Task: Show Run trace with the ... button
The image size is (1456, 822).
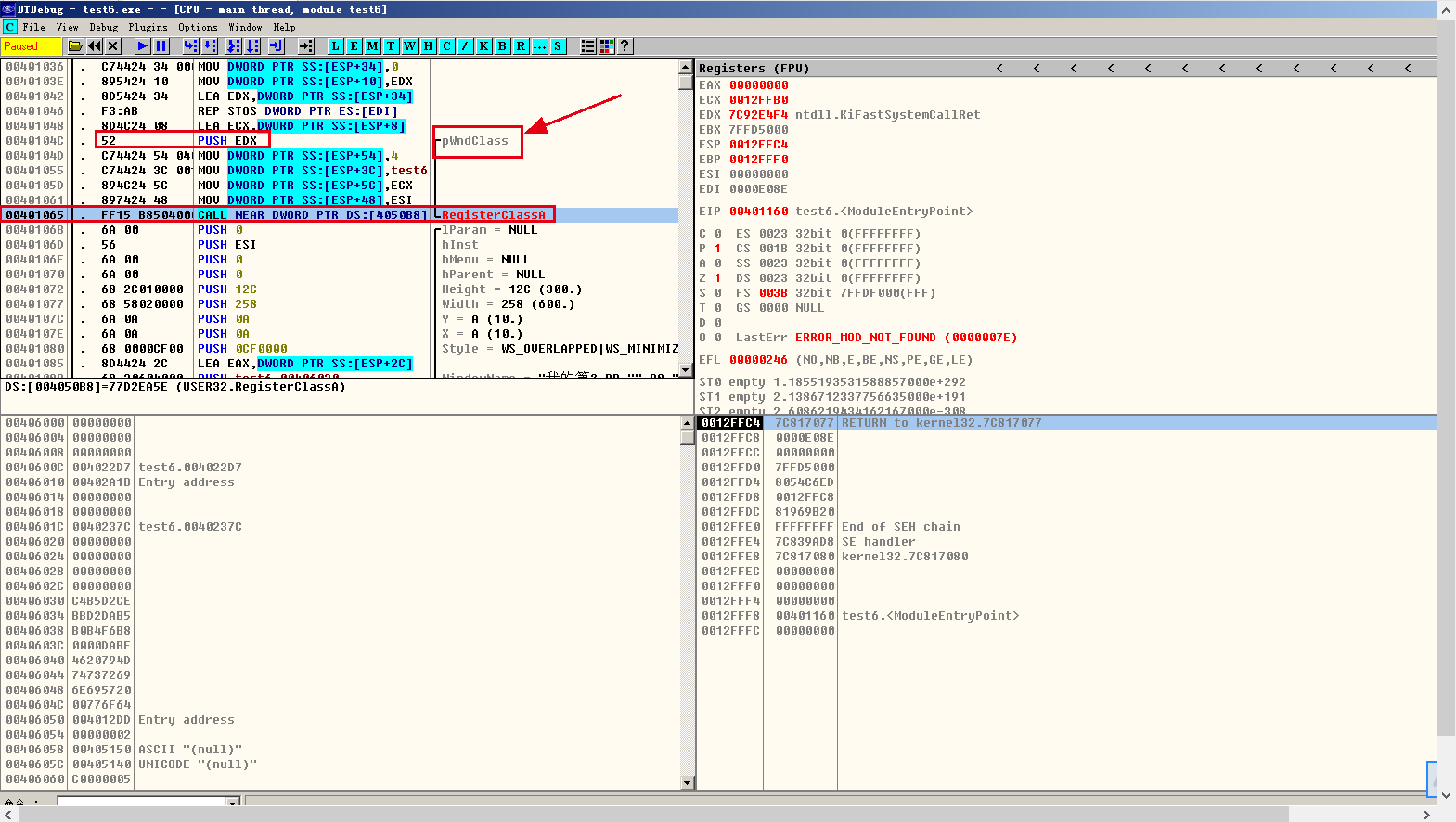Action: click(539, 45)
